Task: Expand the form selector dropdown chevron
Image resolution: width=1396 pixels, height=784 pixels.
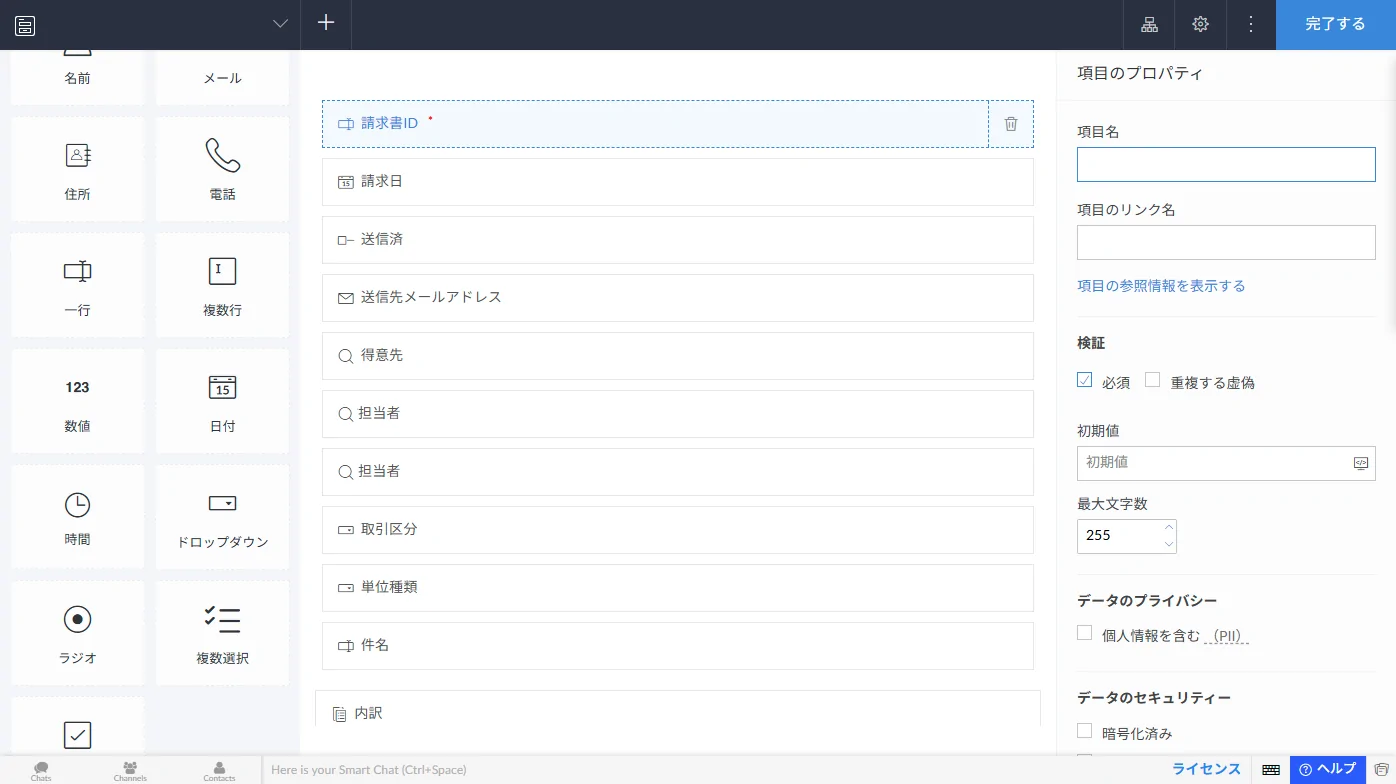Action: [280, 25]
